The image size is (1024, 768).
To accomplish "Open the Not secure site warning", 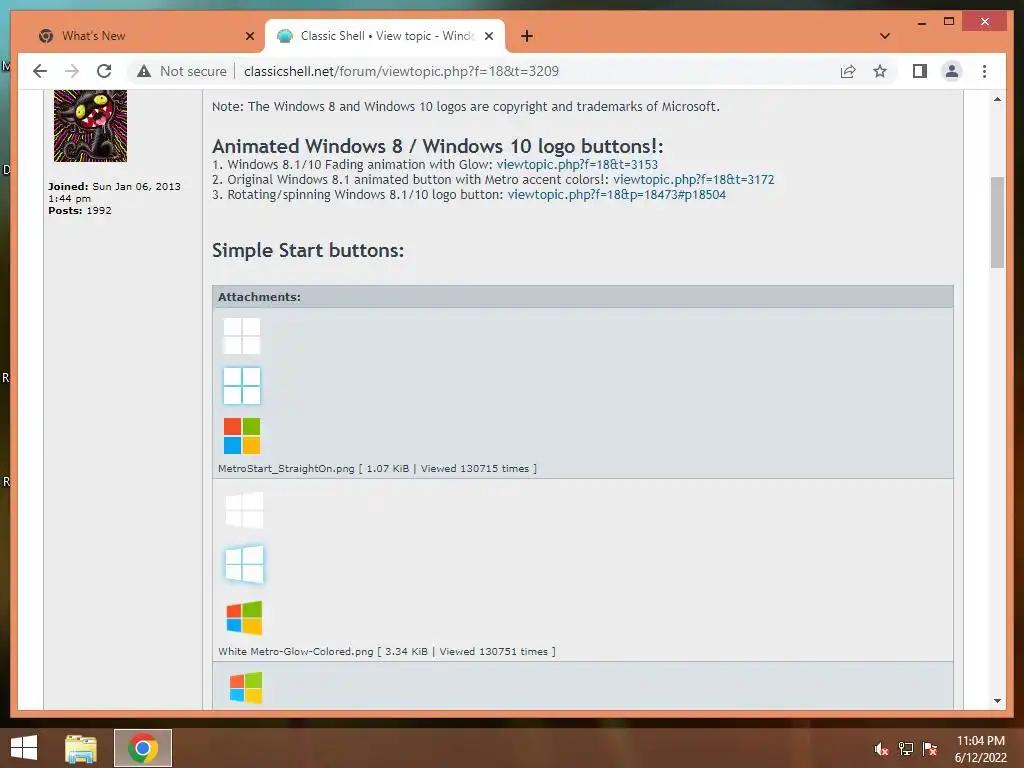I will pos(182,71).
